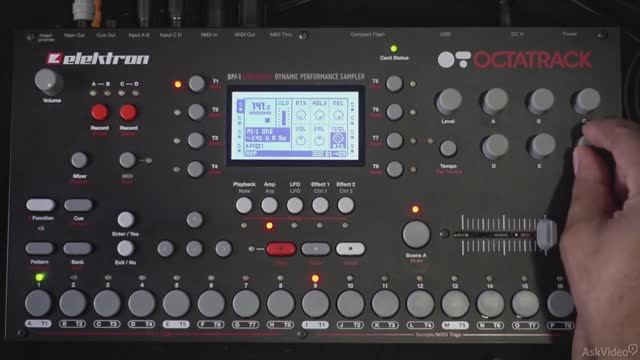Hit the Record A-B red button
The width and height of the screenshot is (640, 360).
(100, 112)
